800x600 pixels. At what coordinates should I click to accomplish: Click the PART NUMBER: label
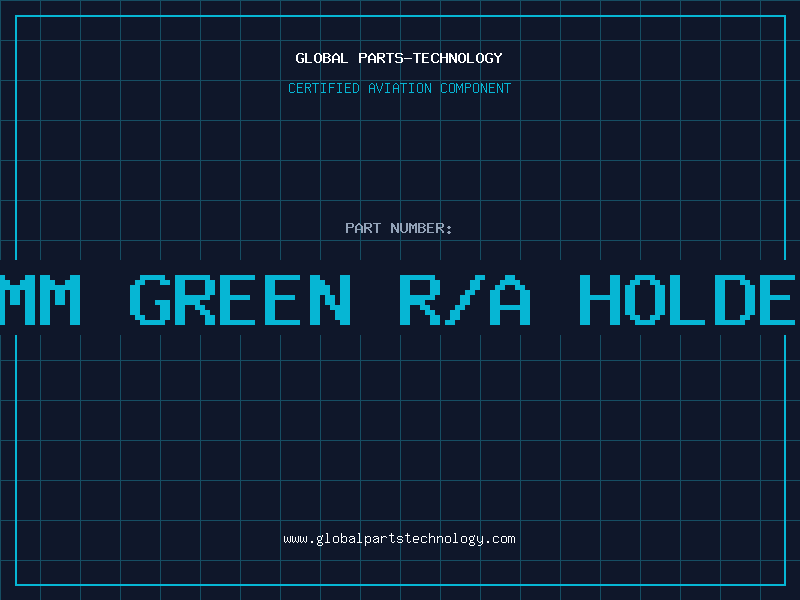399,228
